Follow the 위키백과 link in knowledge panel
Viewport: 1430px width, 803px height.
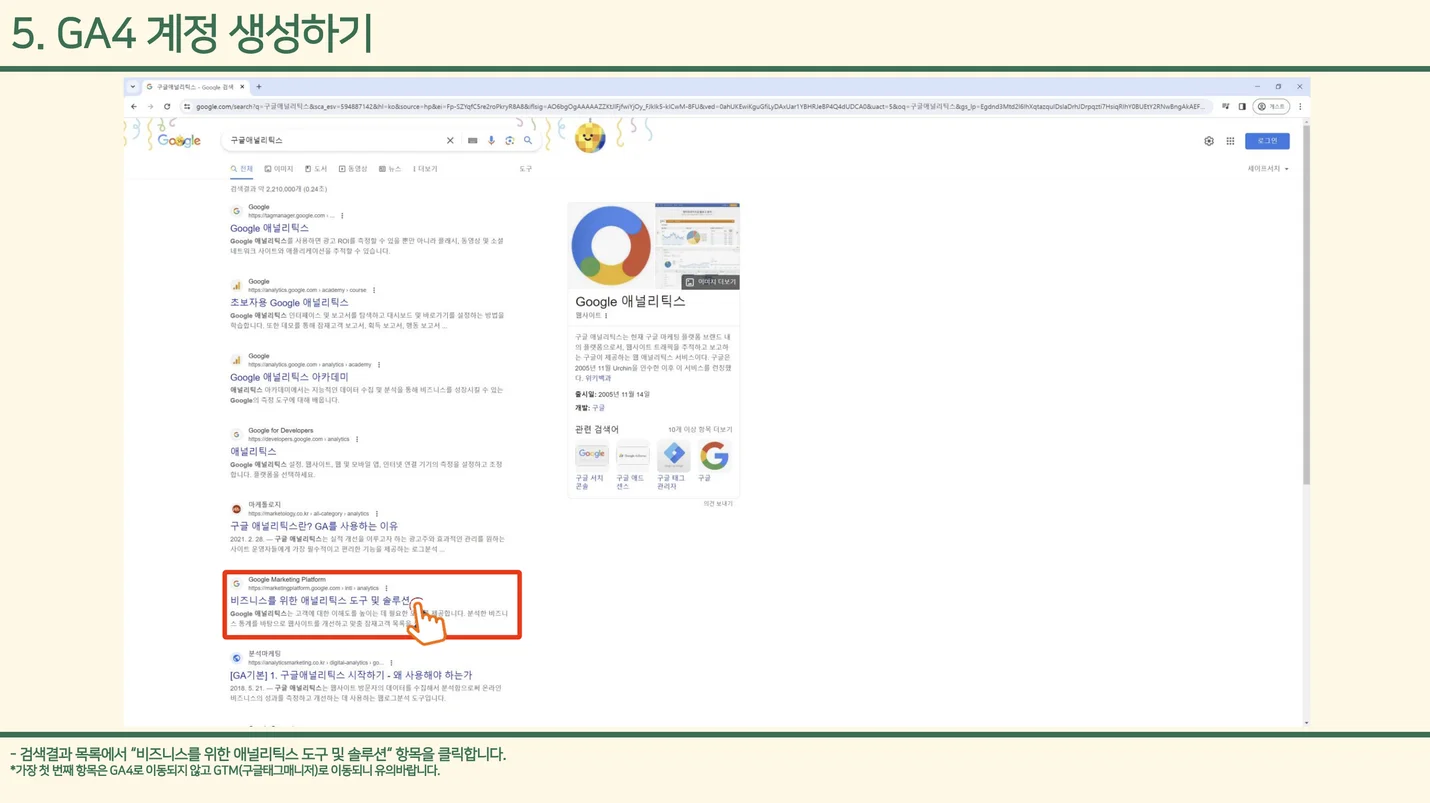pyautogui.click(x=597, y=379)
